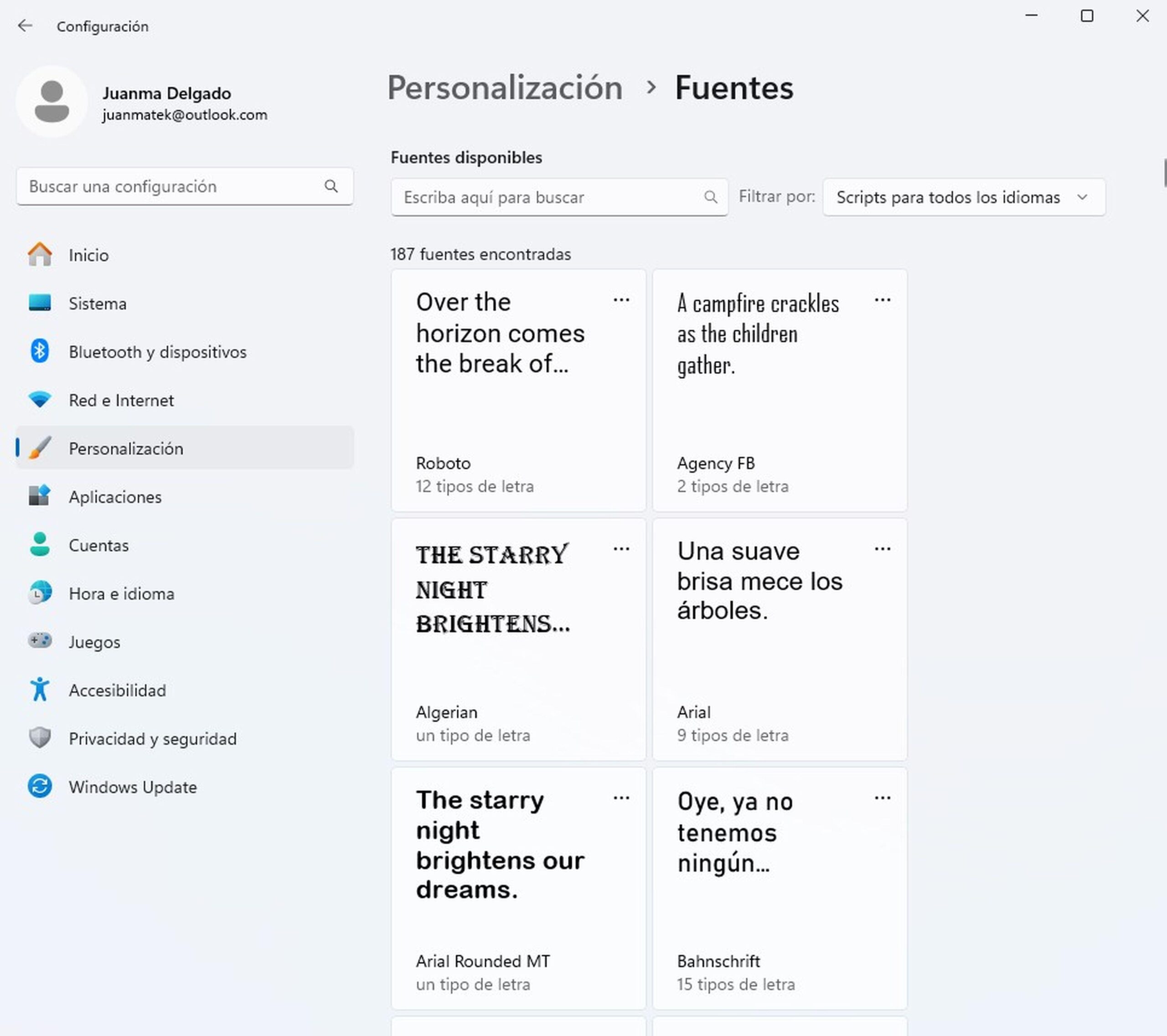
Task: Open the Agency FB font card
Action: click(x=780, y=391)
